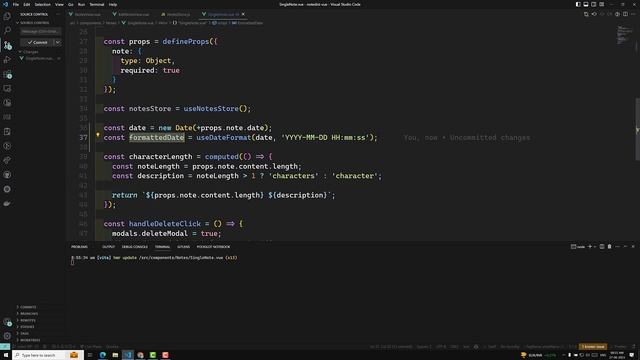Expand the COMMITS section in sidebar

[x=27, y=307]
